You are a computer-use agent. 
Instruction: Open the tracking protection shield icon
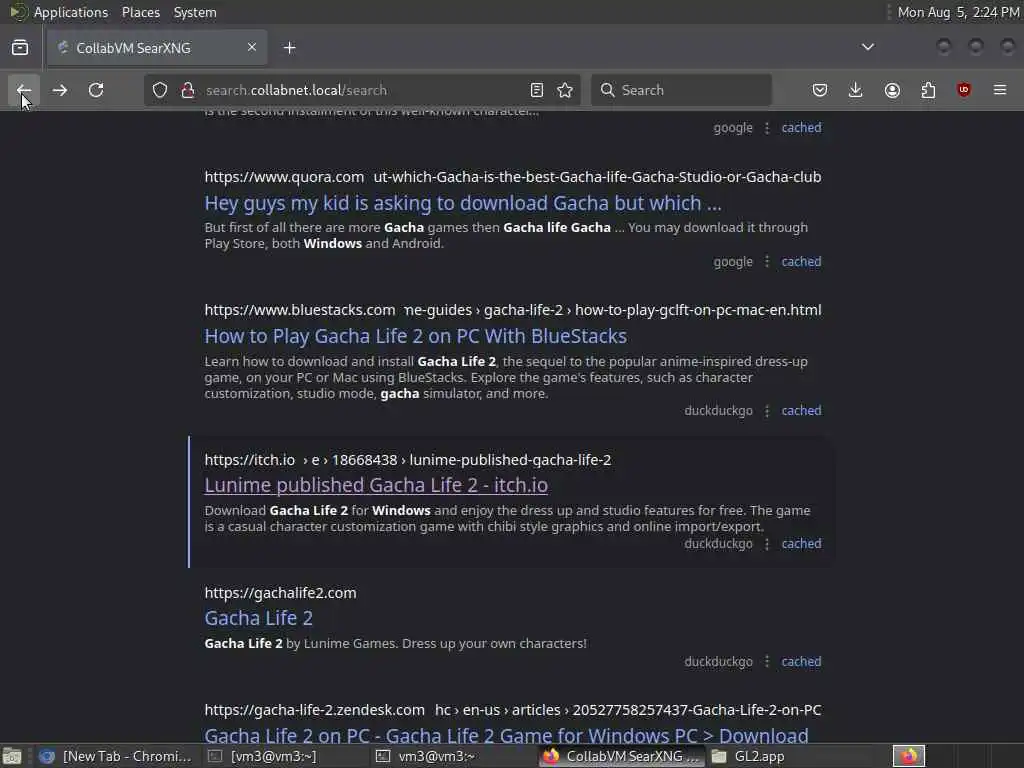tap(160, 90)
